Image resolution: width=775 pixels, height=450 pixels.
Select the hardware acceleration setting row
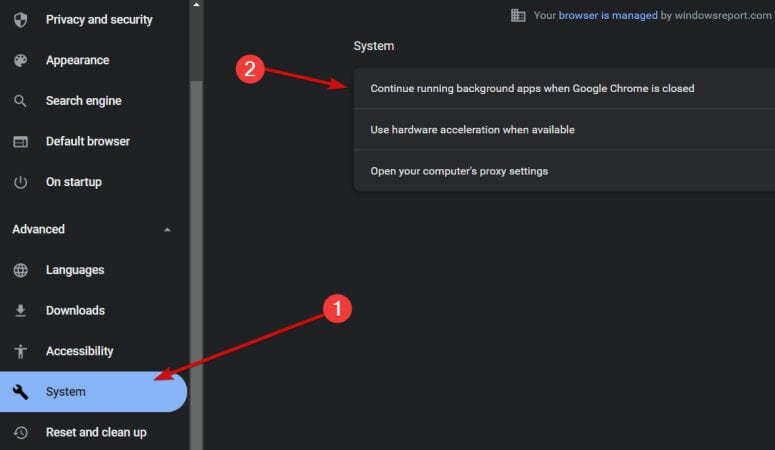(472, 130)
